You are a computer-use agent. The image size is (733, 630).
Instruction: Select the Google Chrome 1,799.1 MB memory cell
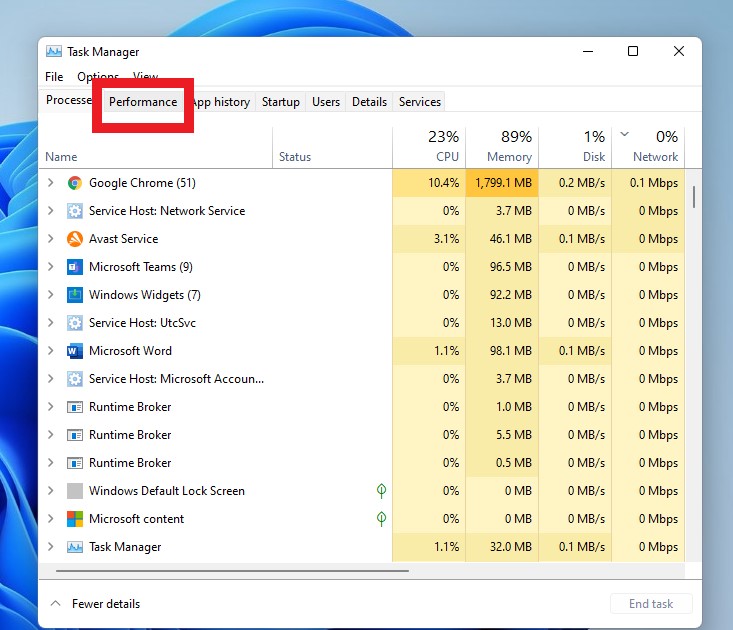(502, 183)
